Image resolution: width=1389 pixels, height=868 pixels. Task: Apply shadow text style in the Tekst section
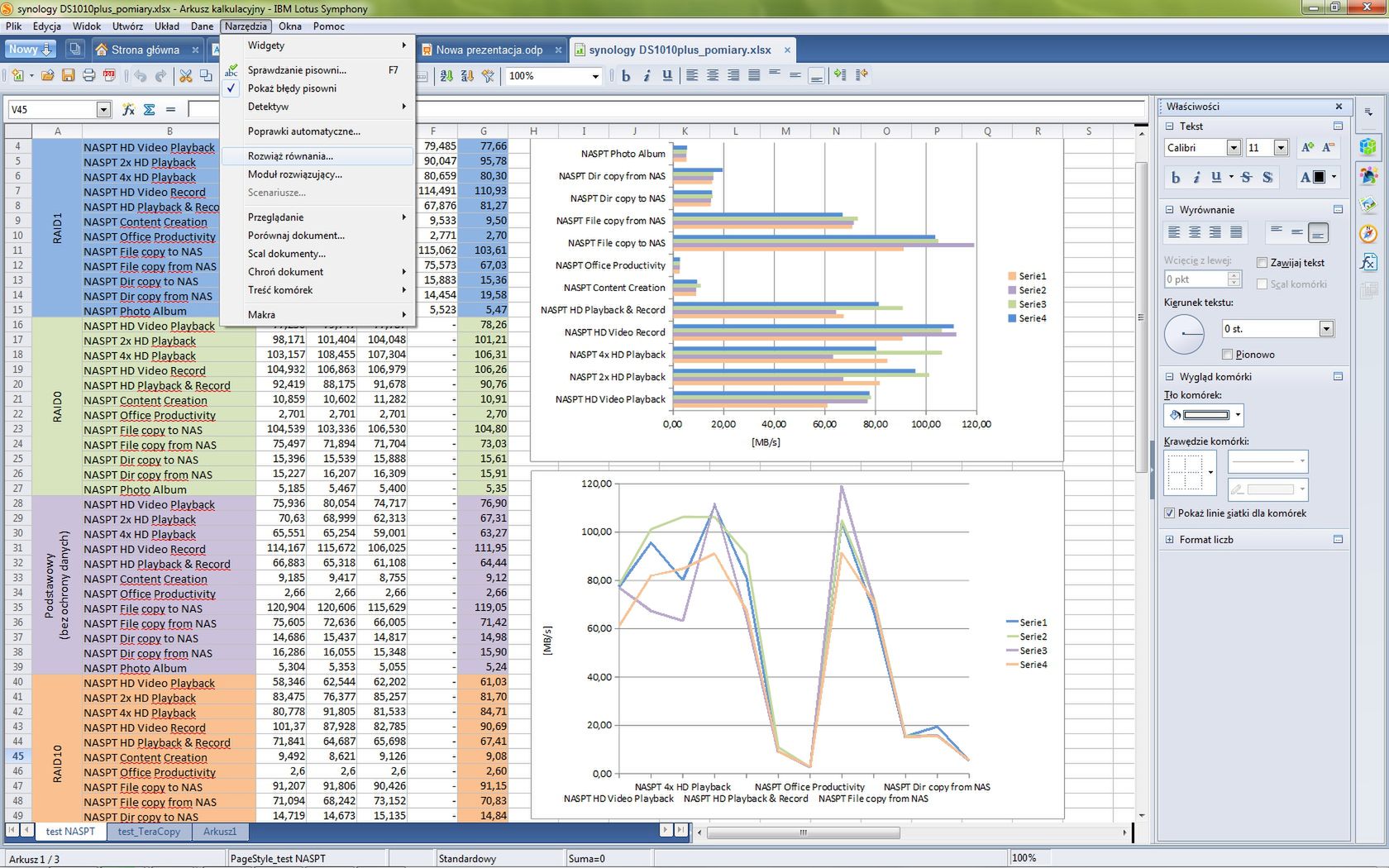(x=1267, y=177)
